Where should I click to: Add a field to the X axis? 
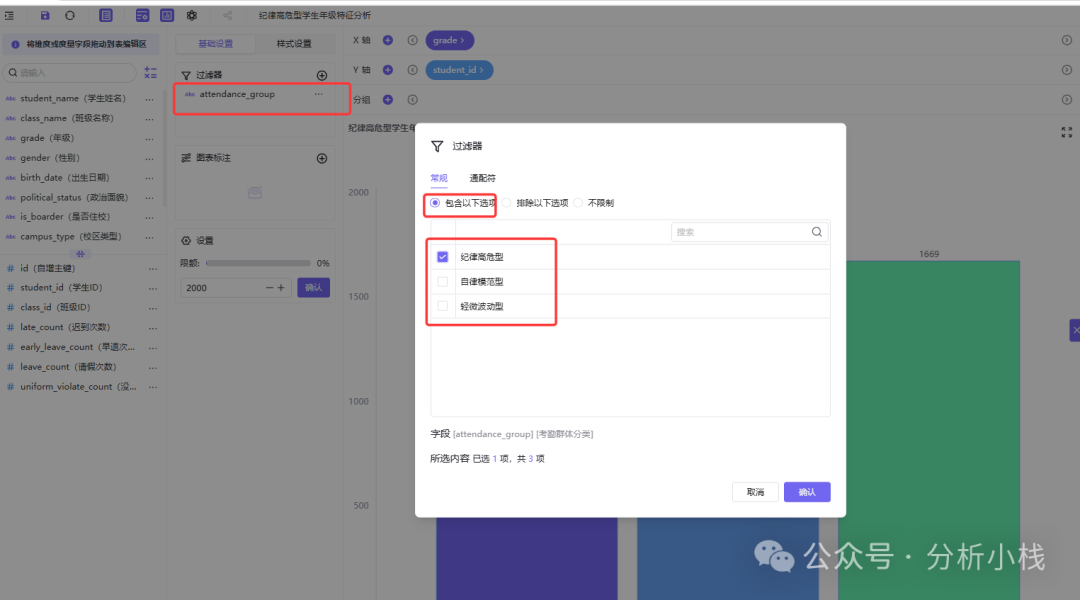pos(388,41)
